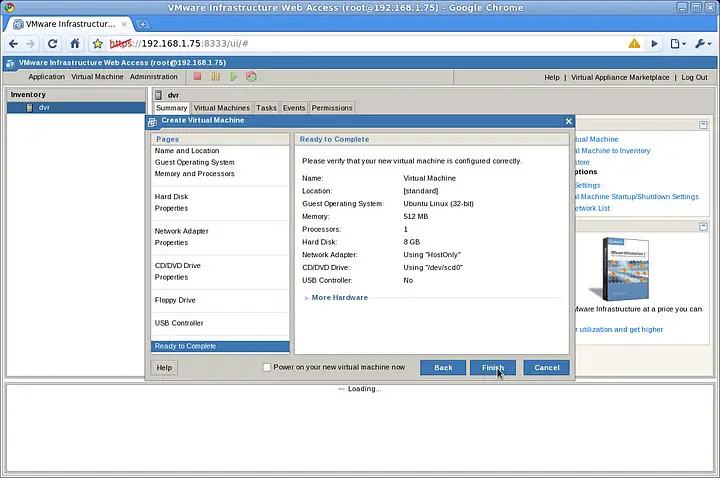Switch to the Events tab
The width and height of the screenshot is (720, 478).
[x=294, y=108]
